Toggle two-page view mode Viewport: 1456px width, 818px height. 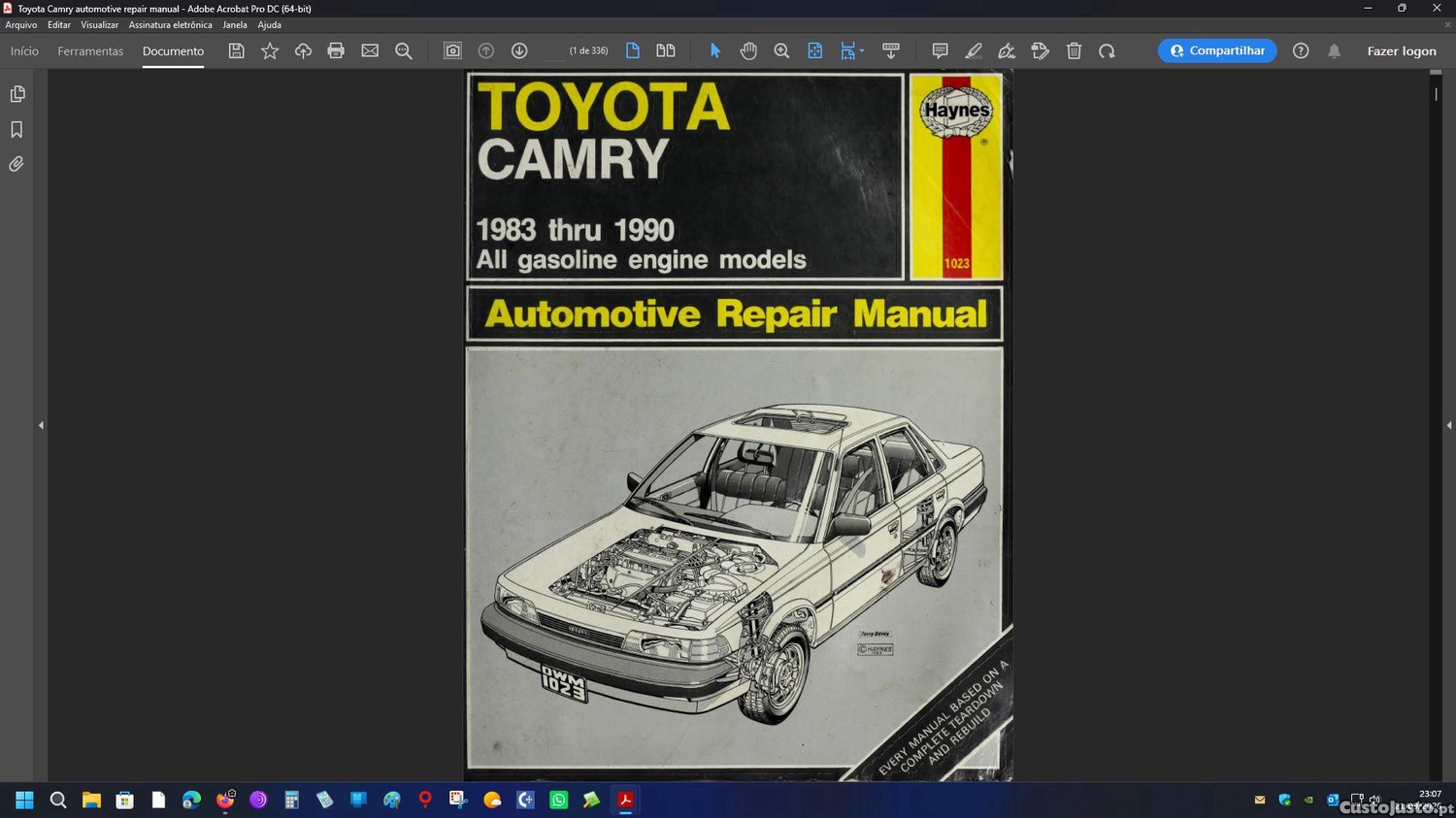(x=666, y=50)
